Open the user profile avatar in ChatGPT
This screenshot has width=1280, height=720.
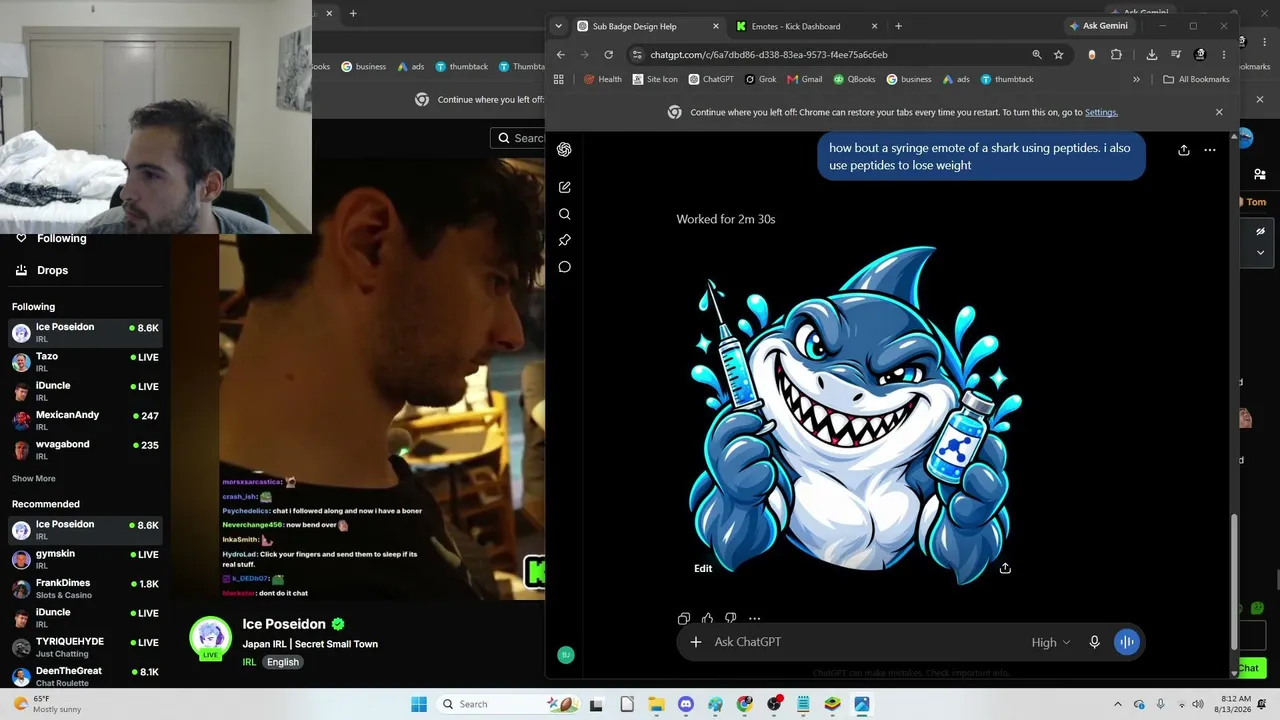[565, 655]
